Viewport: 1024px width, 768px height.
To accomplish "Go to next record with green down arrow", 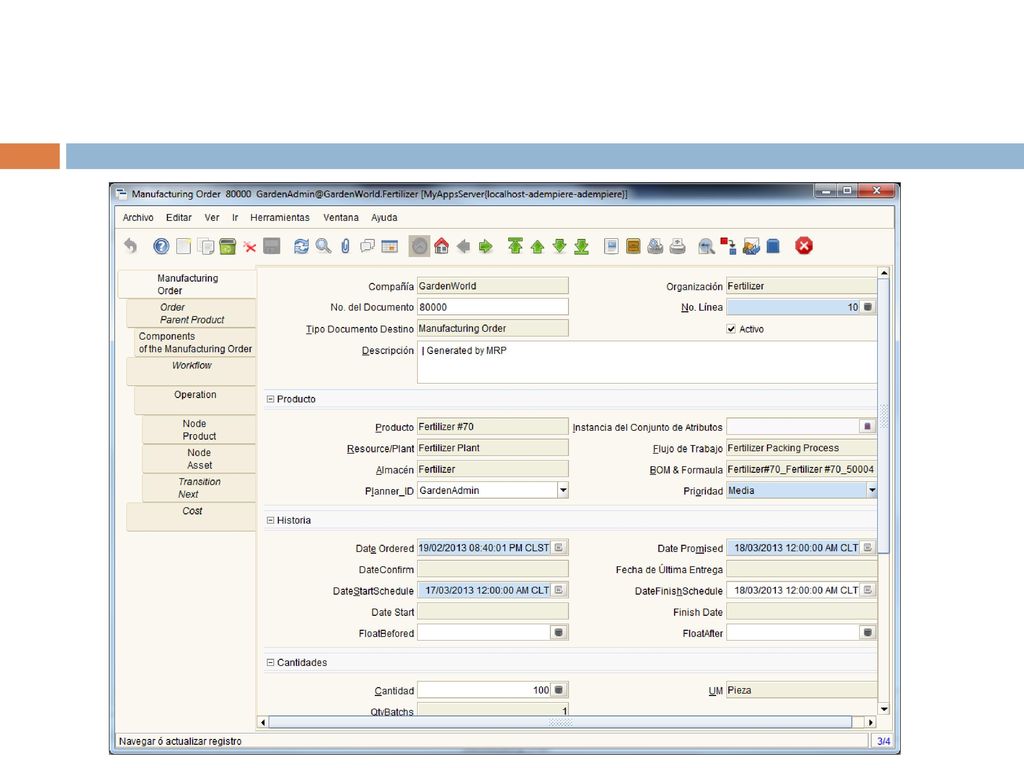I will 559,246.
